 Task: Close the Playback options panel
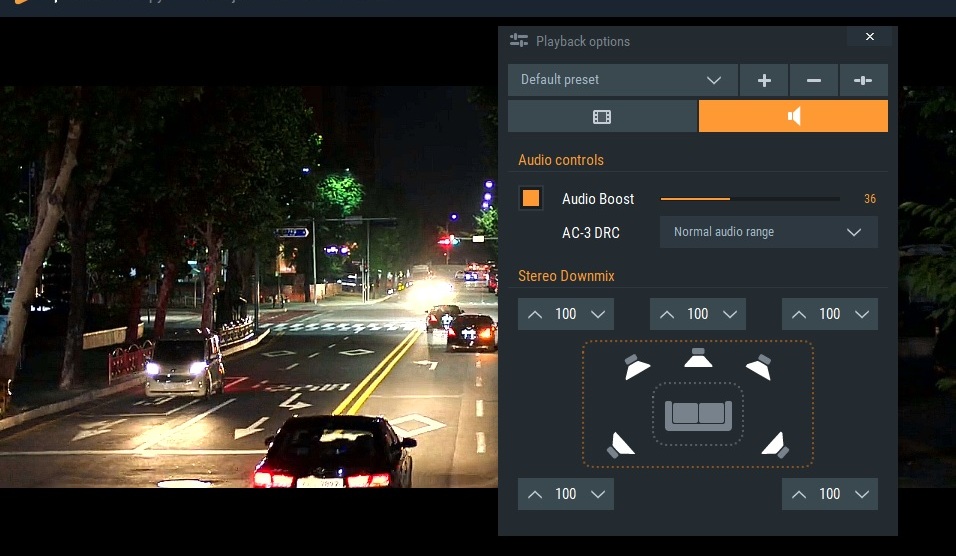(869, 37)
